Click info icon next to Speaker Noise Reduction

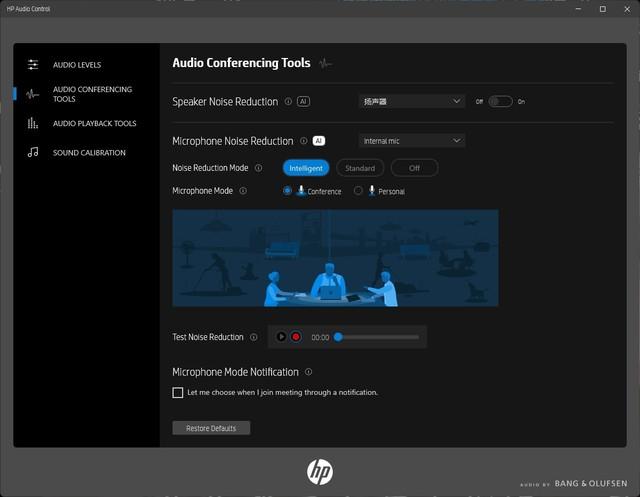(288, 101)
